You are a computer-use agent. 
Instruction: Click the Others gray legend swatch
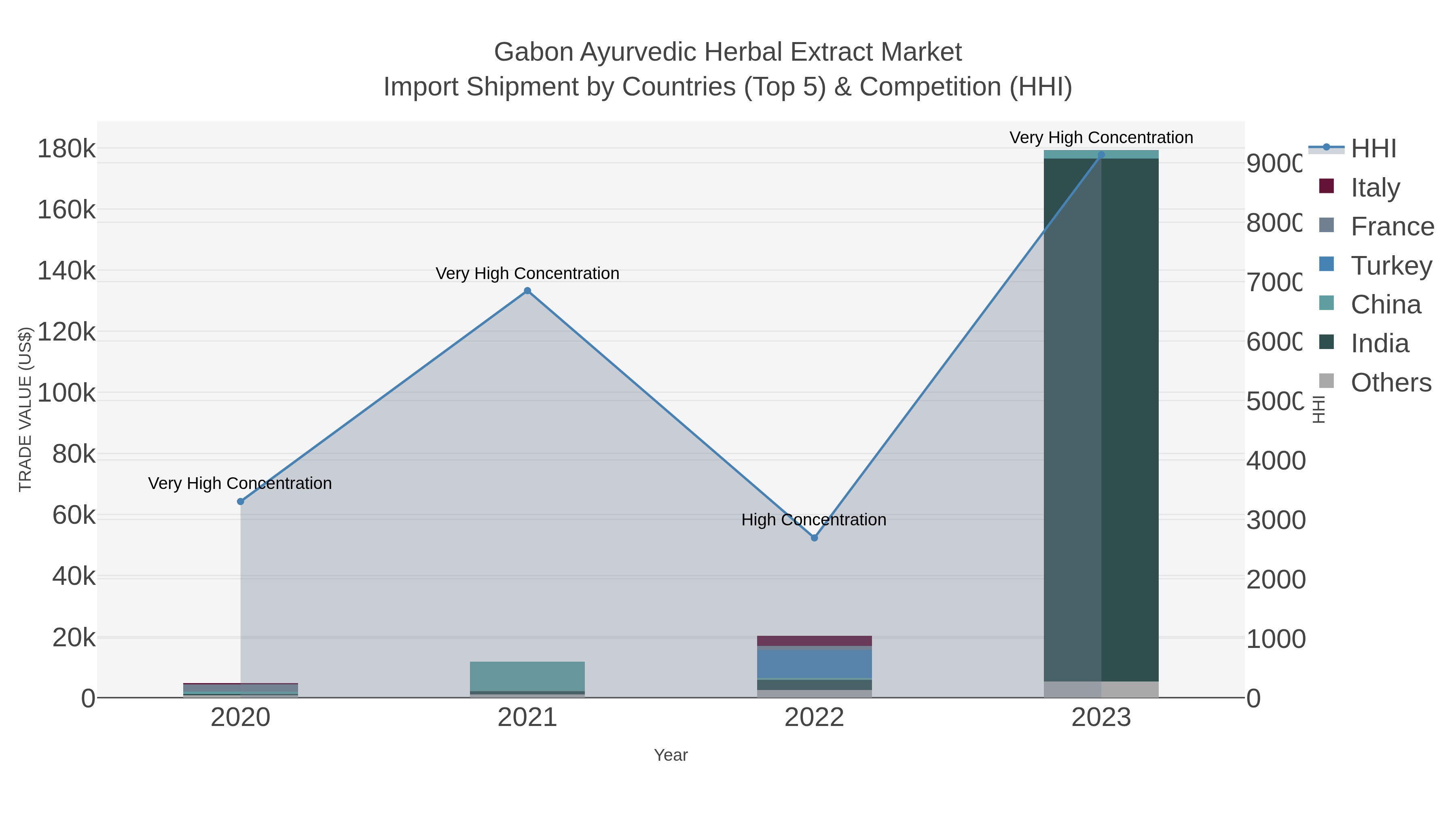coord(1326,381)
